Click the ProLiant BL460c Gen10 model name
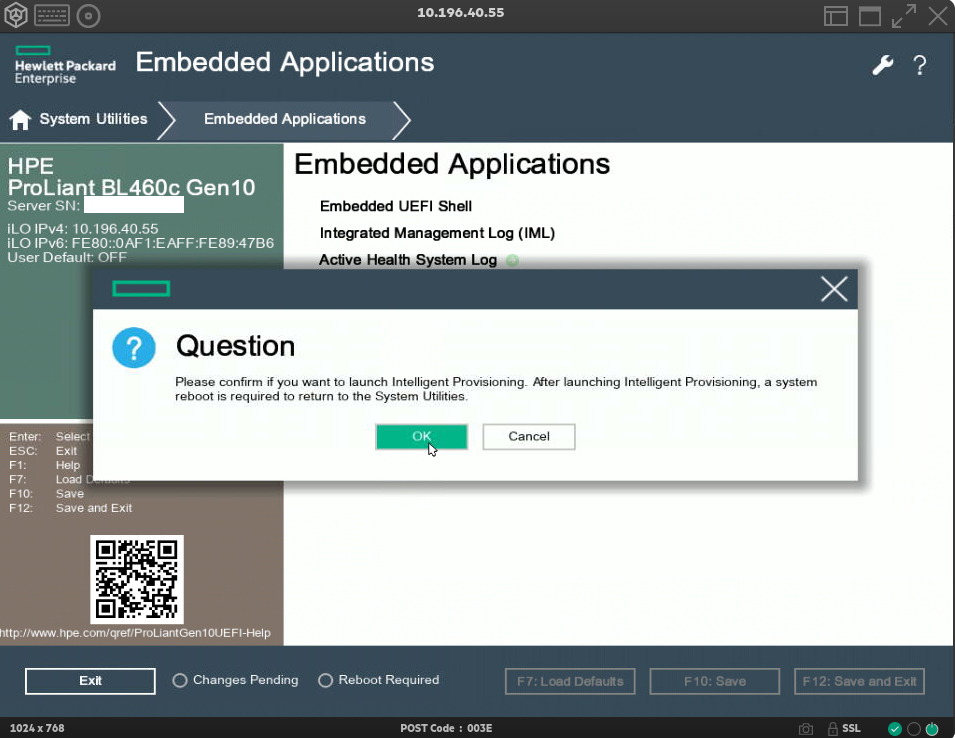Viewport: 955px width, 738px height. 132,188
